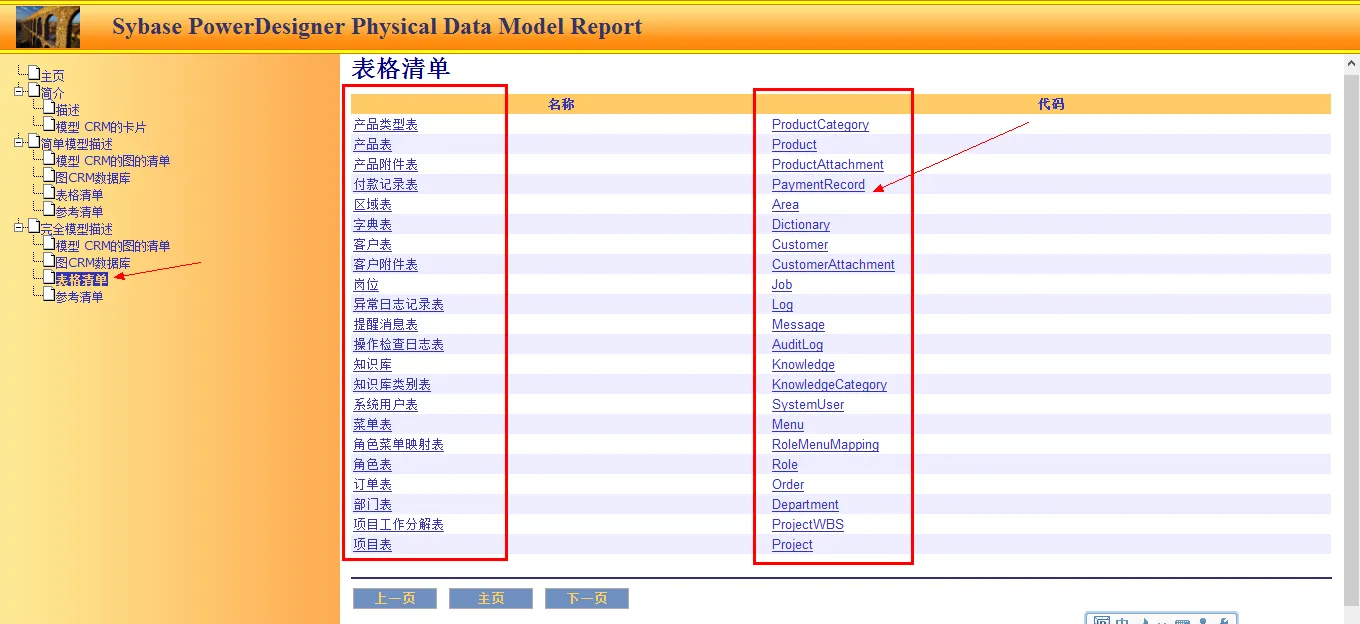Image resolution: width=1360 pixels, height=624 pixels.
Task: Click the 代码 column header
Action: [x=1051, y=104]
